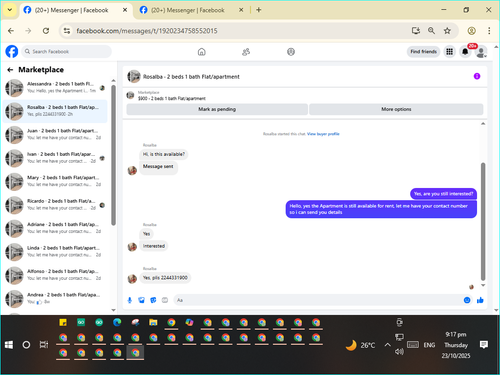Open the View buyer profile link
Screen dimensions: 500x375
(323, 134)
